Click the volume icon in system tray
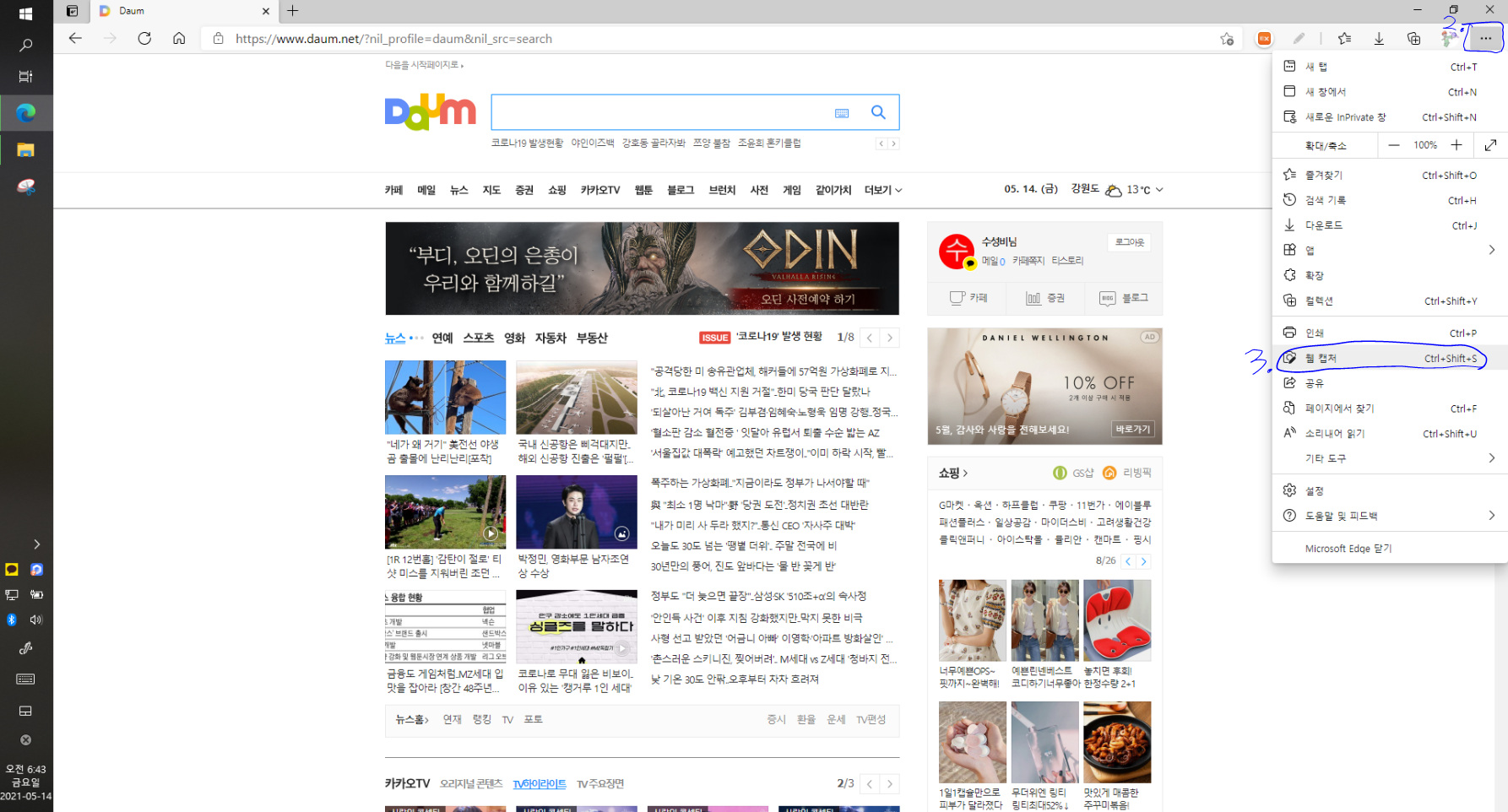Screen dimensions: 1508x812 [x=36, y=620]
